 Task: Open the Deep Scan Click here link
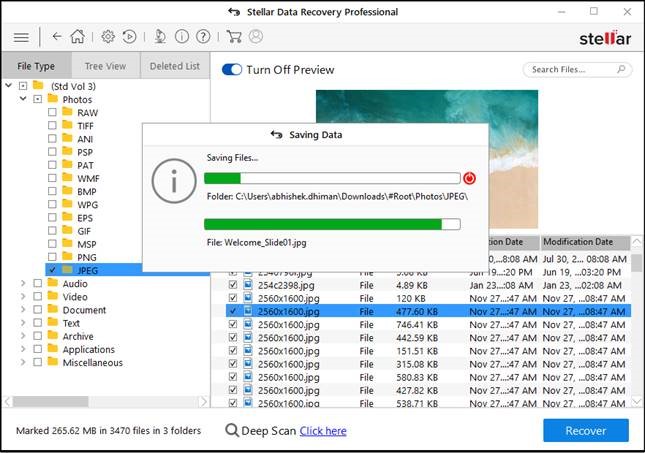coord(323,431)
